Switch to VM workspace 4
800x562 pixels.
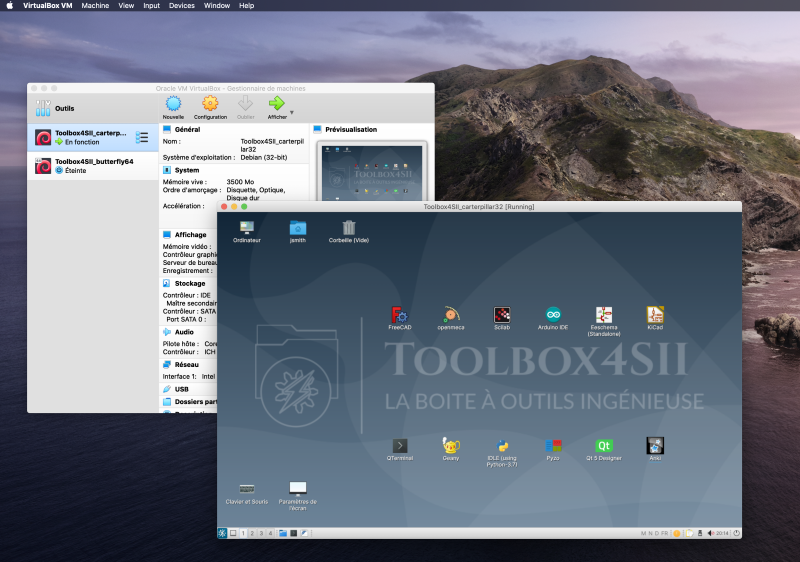(x=270, y=533)
